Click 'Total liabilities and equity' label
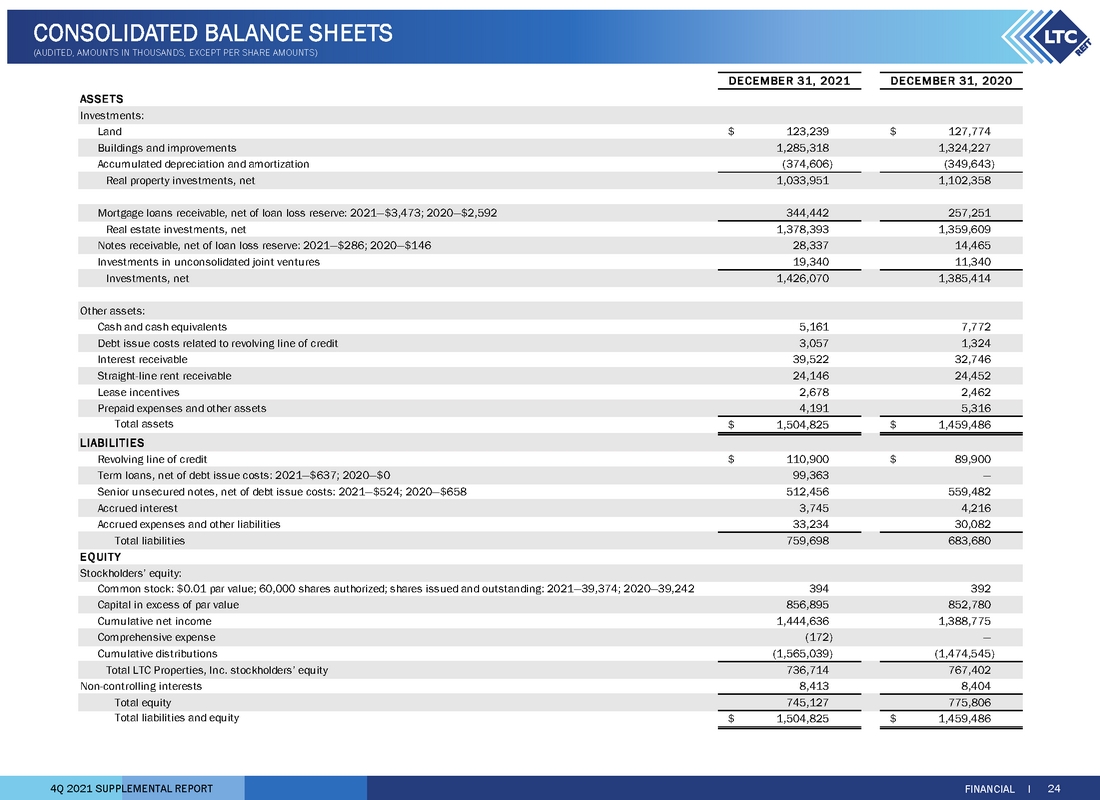This screenshot has width=1100, height=800. [177, 718]
